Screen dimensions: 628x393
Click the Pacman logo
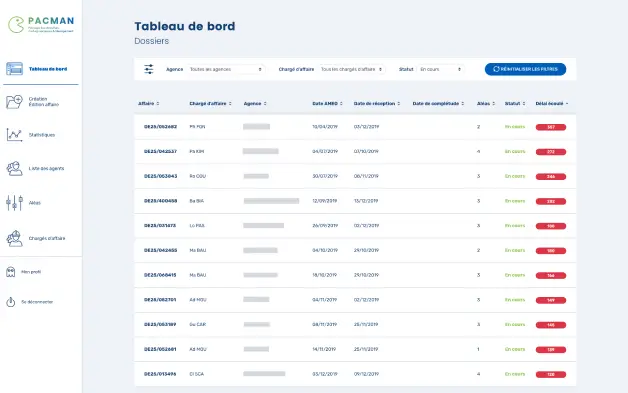[x=41, y=24]
